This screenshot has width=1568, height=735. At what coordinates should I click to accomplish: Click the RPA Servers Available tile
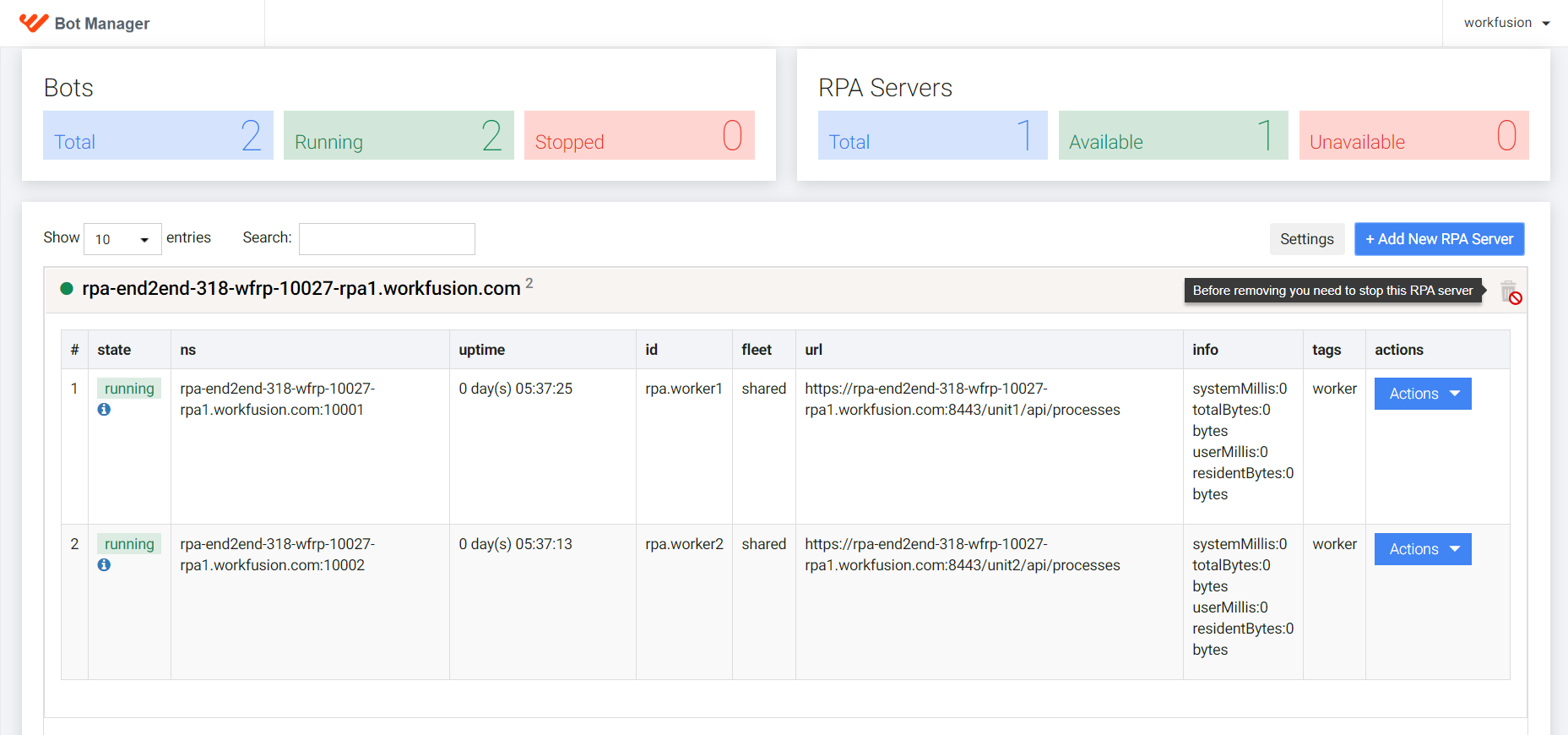point(1174,135)
